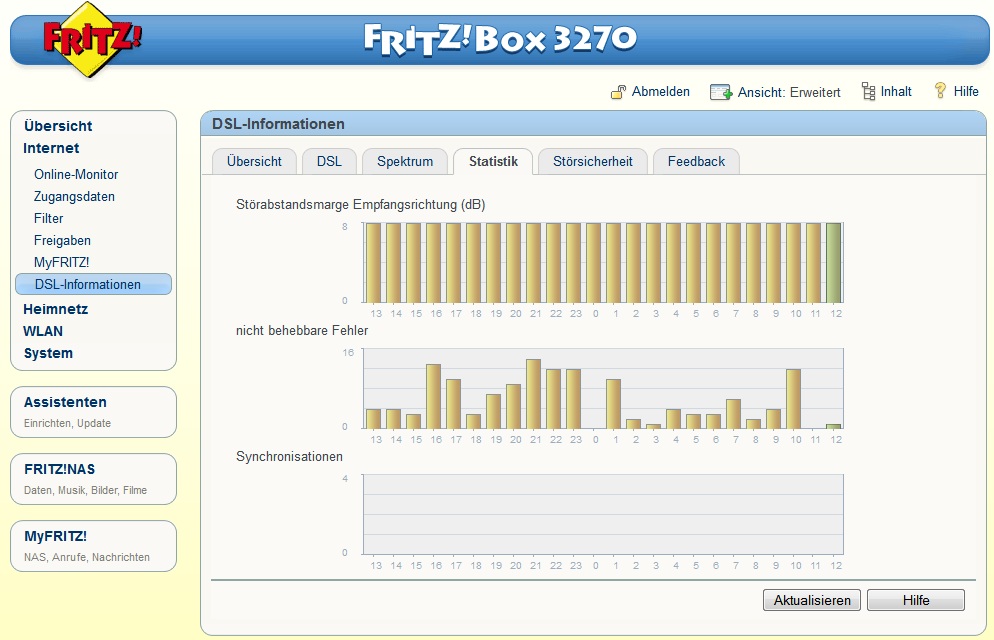Expand the Heimnetz sidebar section
Image resolution: width=994 pixels, height=640 pixels.
[x=56, y=309]
